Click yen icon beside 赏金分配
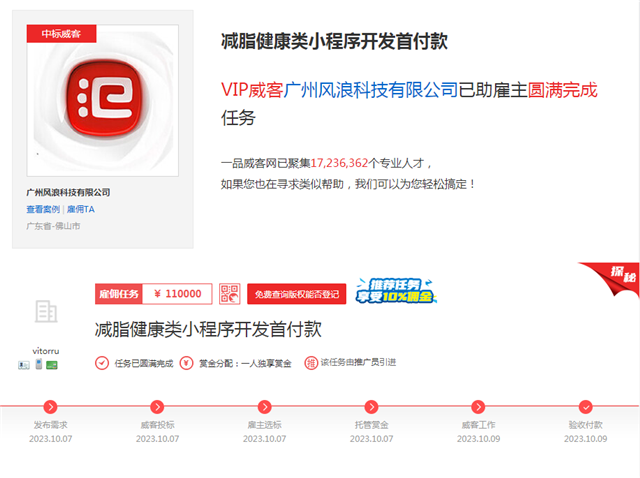 coord(187,363)
